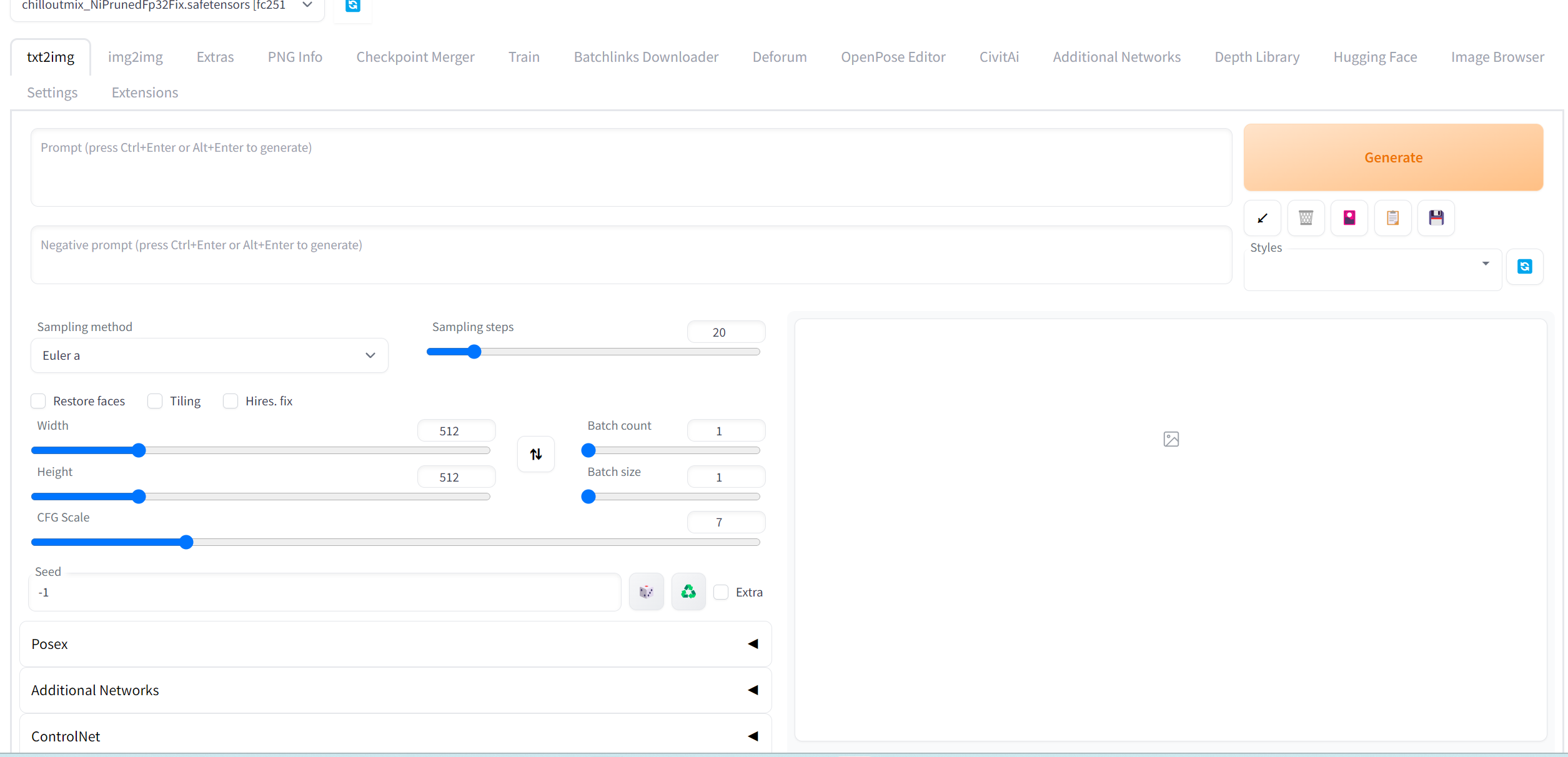Switch to the img2img tab
This screenshot has width=1568, height=757.
pyautogui.click(x=135, y=57)
